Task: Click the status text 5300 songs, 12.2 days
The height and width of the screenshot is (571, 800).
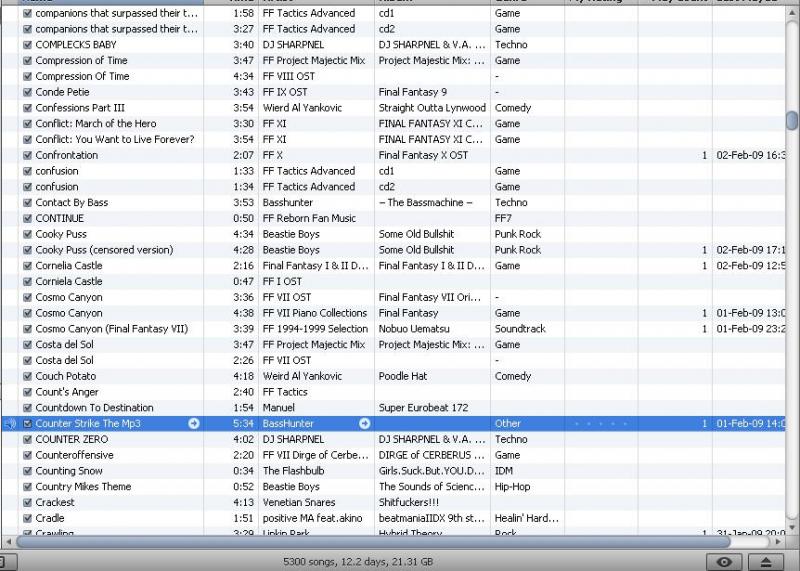Action: pos(358,562)
